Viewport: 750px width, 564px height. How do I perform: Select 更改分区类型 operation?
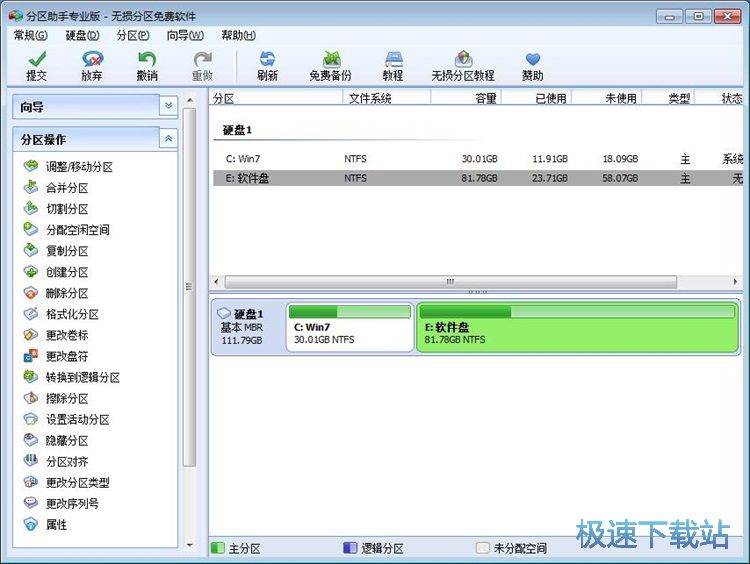click(66, 482)
